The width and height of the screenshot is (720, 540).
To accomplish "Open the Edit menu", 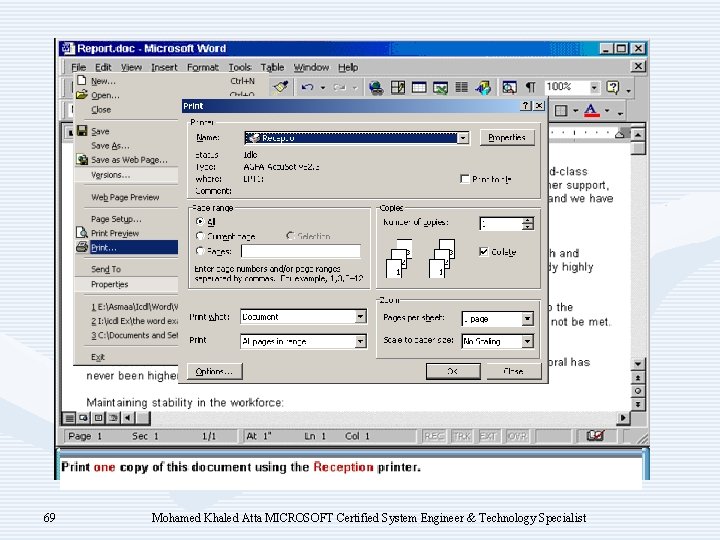I will click(103, 67).
